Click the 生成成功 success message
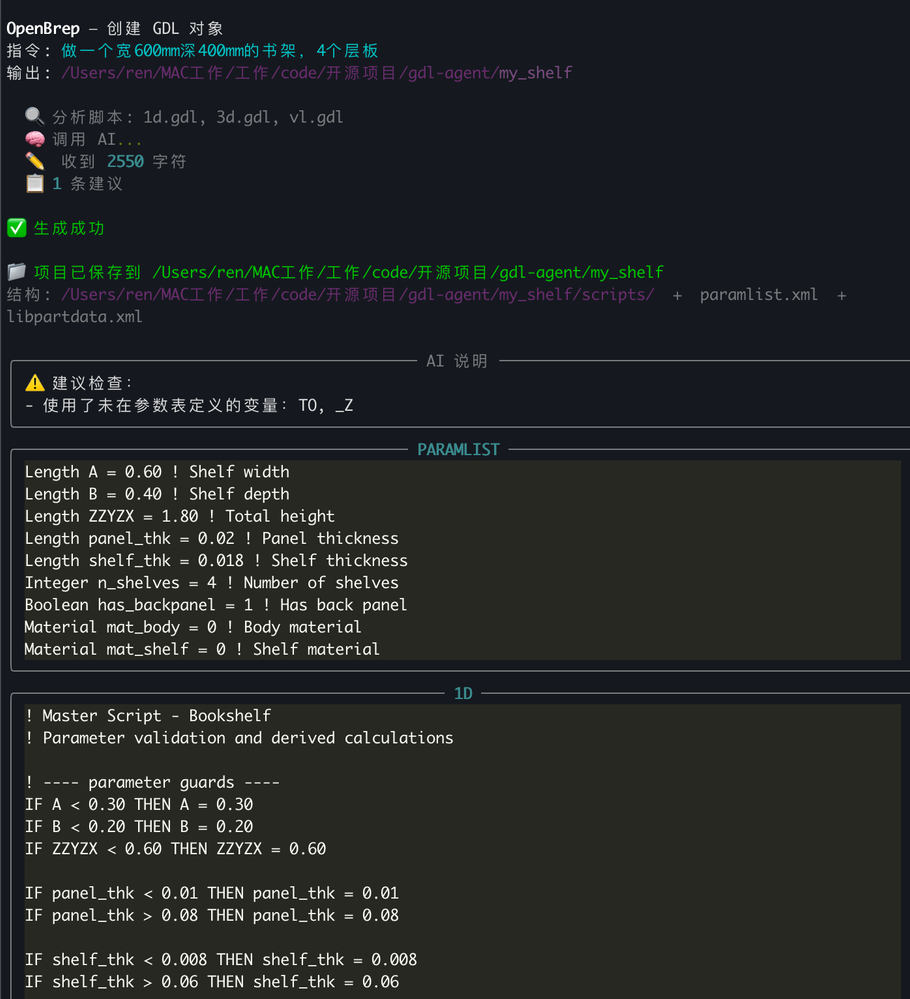910x999 pixels. click(x=69, y=228)
